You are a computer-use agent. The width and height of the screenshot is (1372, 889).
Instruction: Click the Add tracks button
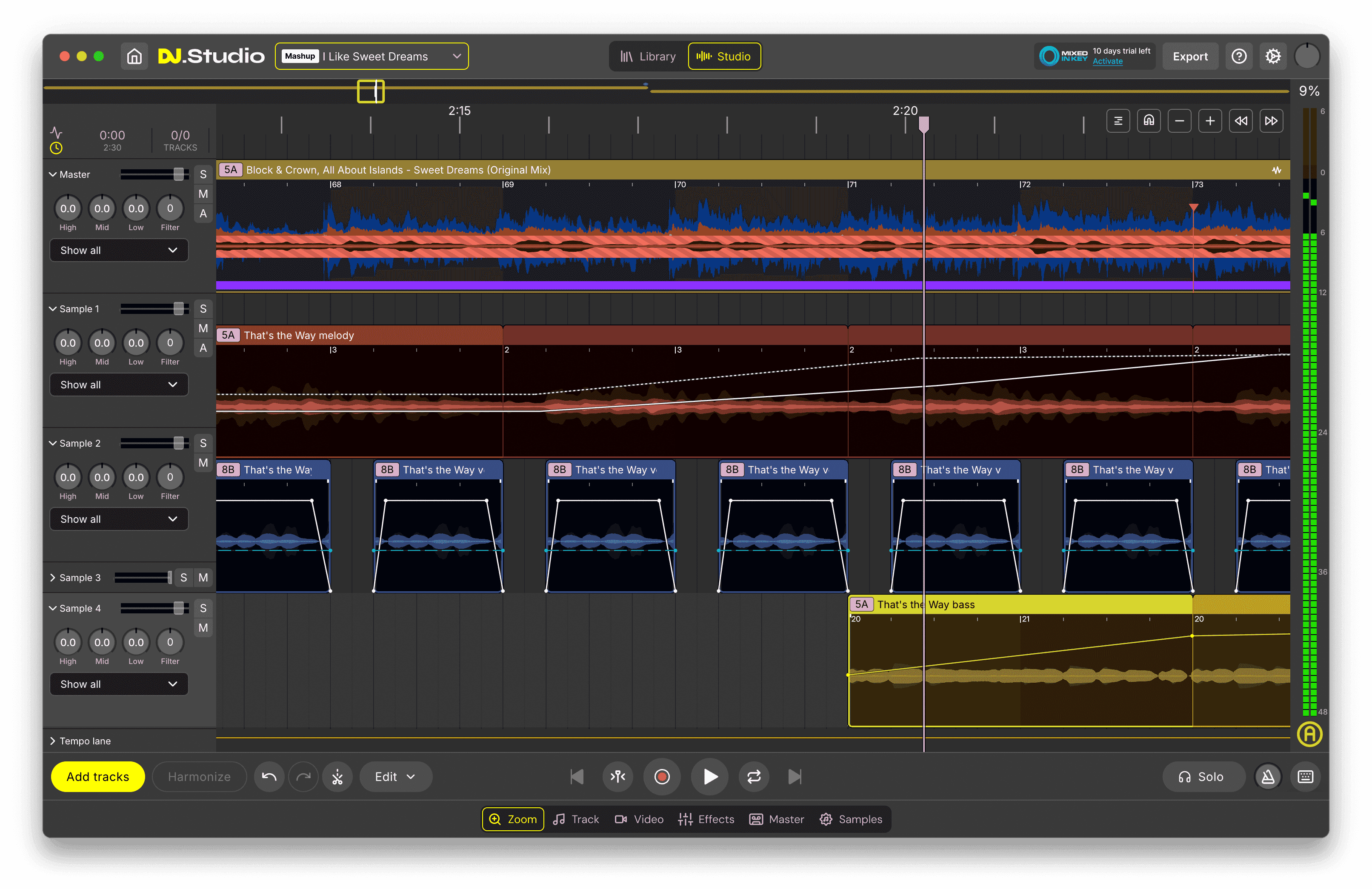98,777
